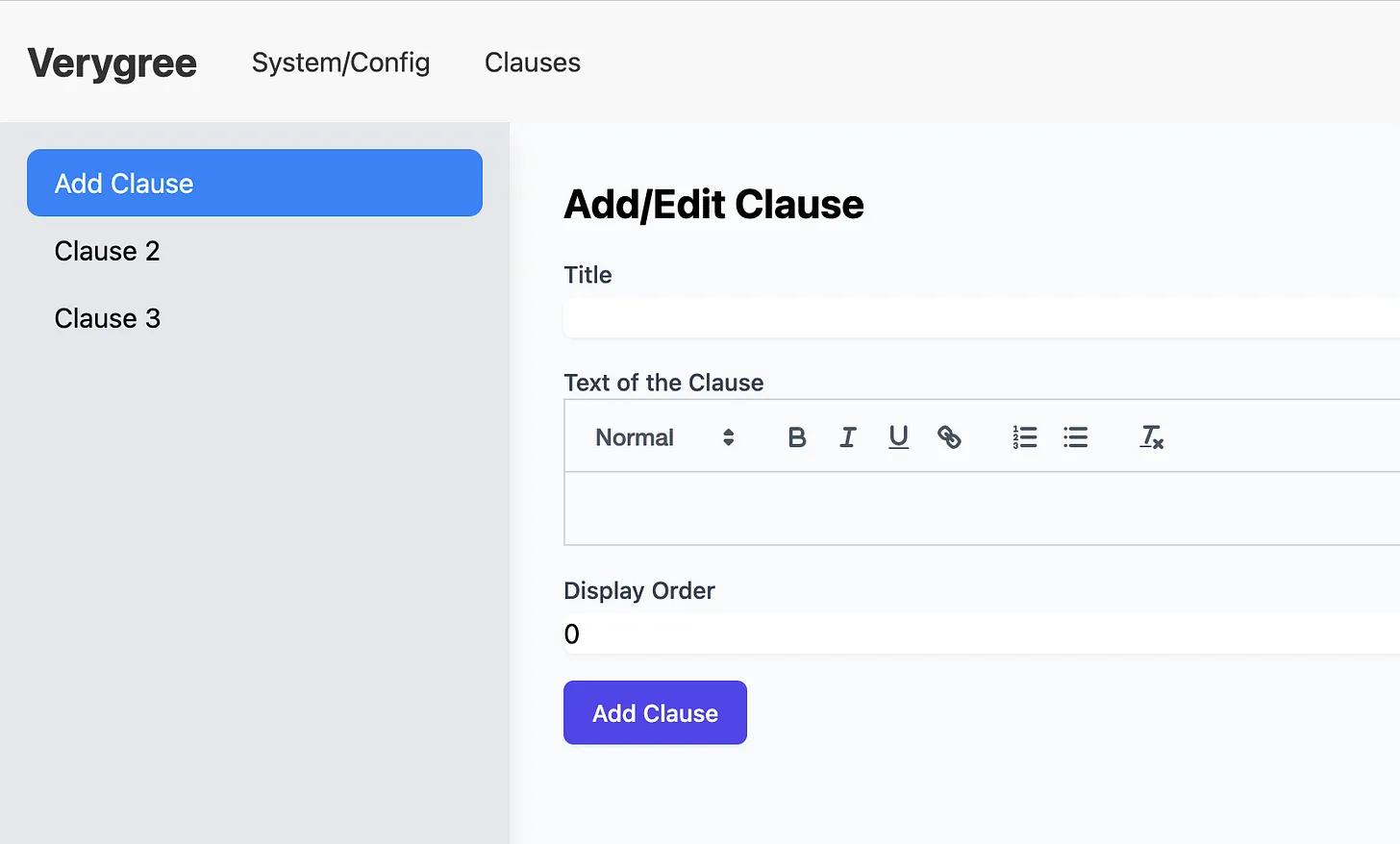Select Add Clause in the left sidebar

(254, 183)
